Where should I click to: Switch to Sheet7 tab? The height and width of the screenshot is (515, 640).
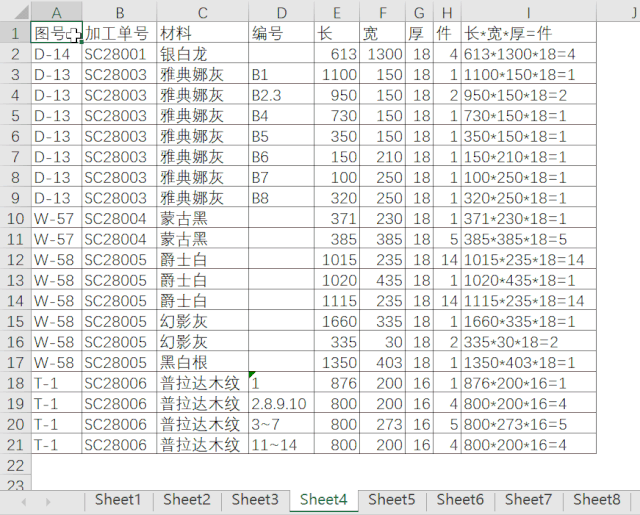click(x=528, y=499)
